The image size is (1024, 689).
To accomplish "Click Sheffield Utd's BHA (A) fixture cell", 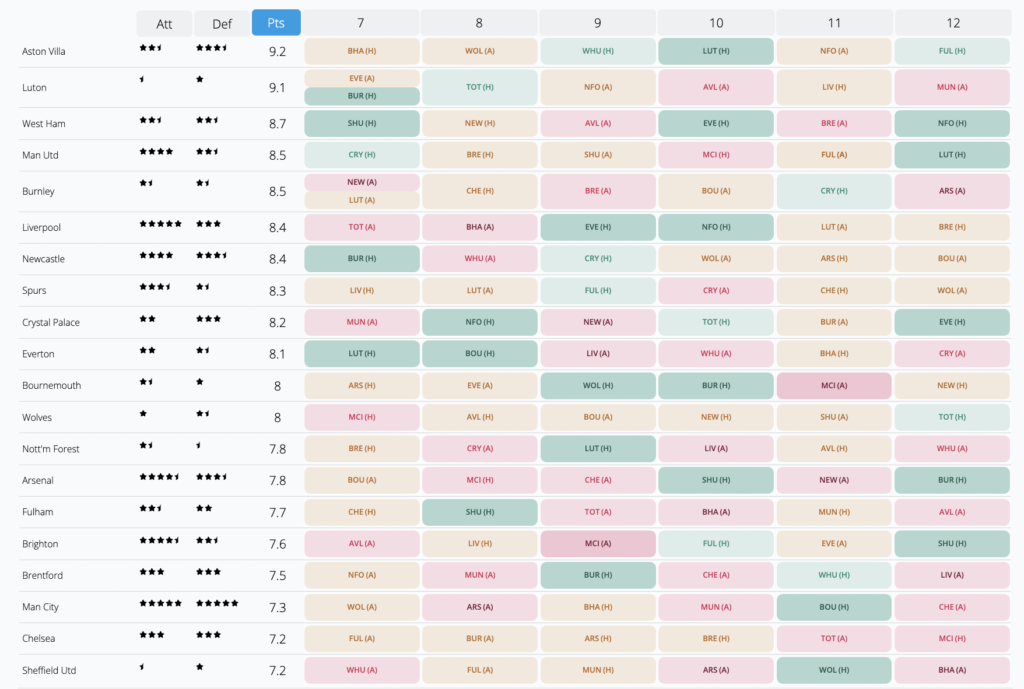I will 952,670.
